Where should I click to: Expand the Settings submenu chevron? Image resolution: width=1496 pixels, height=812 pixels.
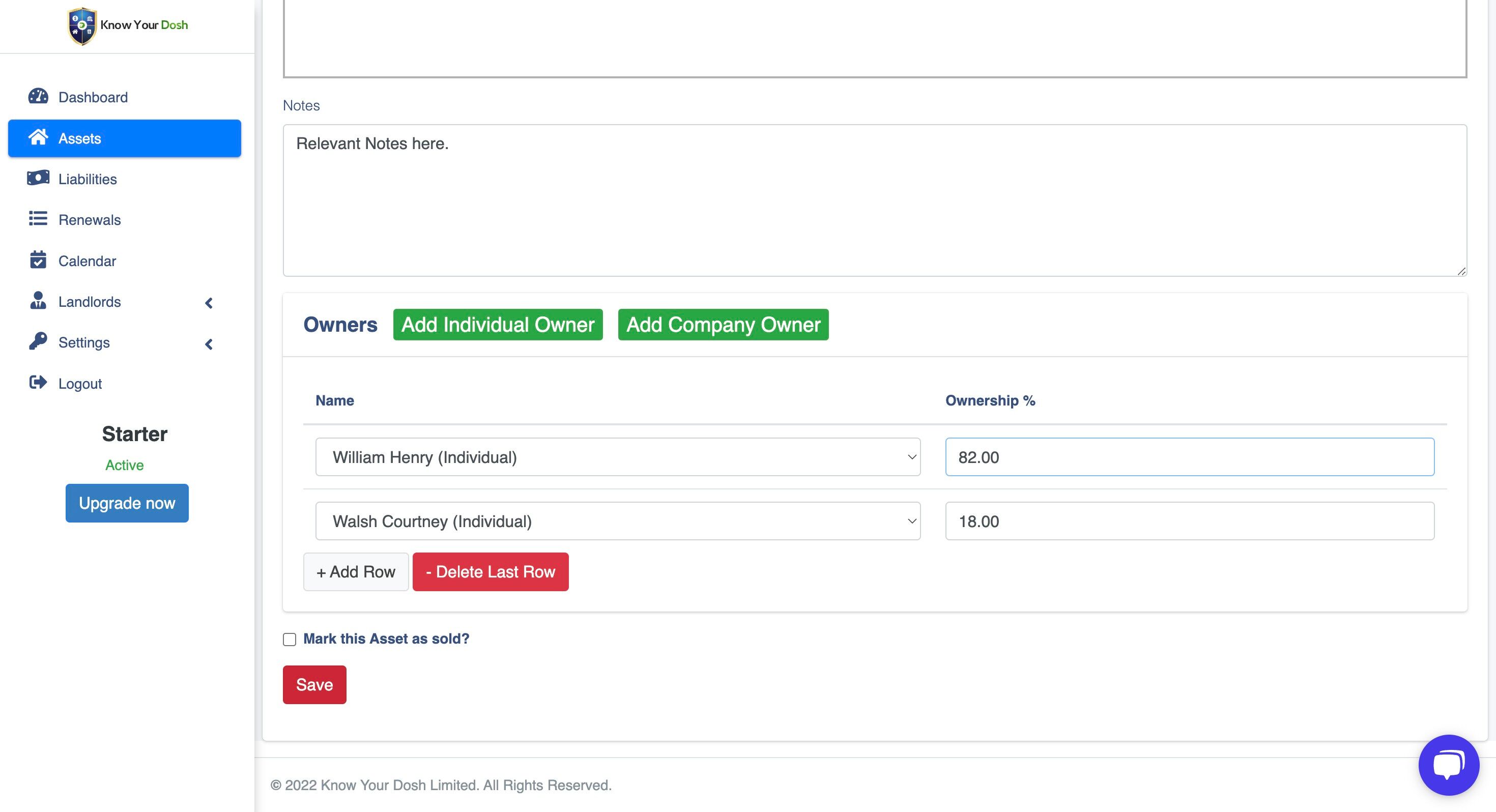pos(209,344)
